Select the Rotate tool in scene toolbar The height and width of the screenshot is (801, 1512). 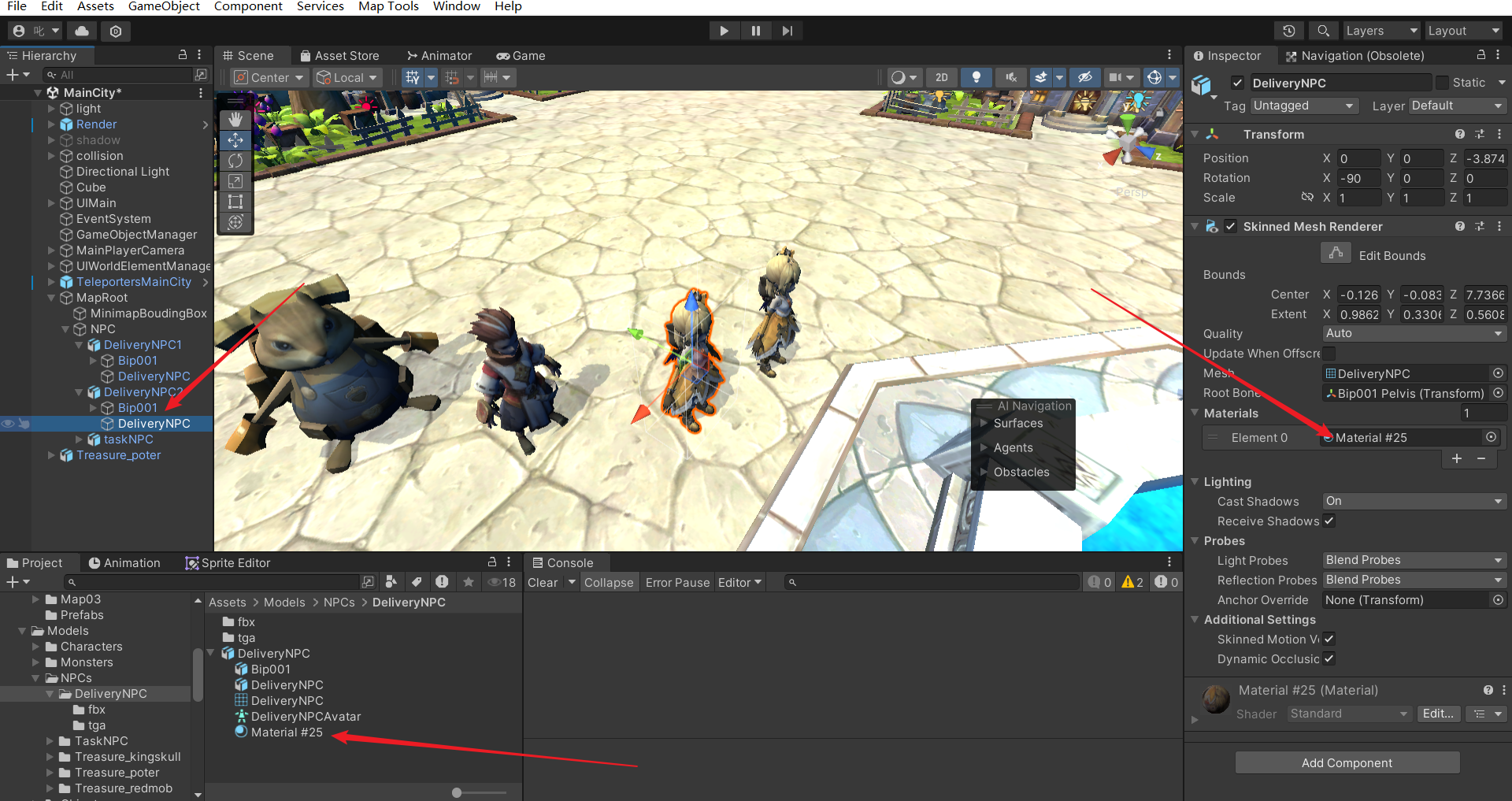pyautogui.click(x=235, y=161)
